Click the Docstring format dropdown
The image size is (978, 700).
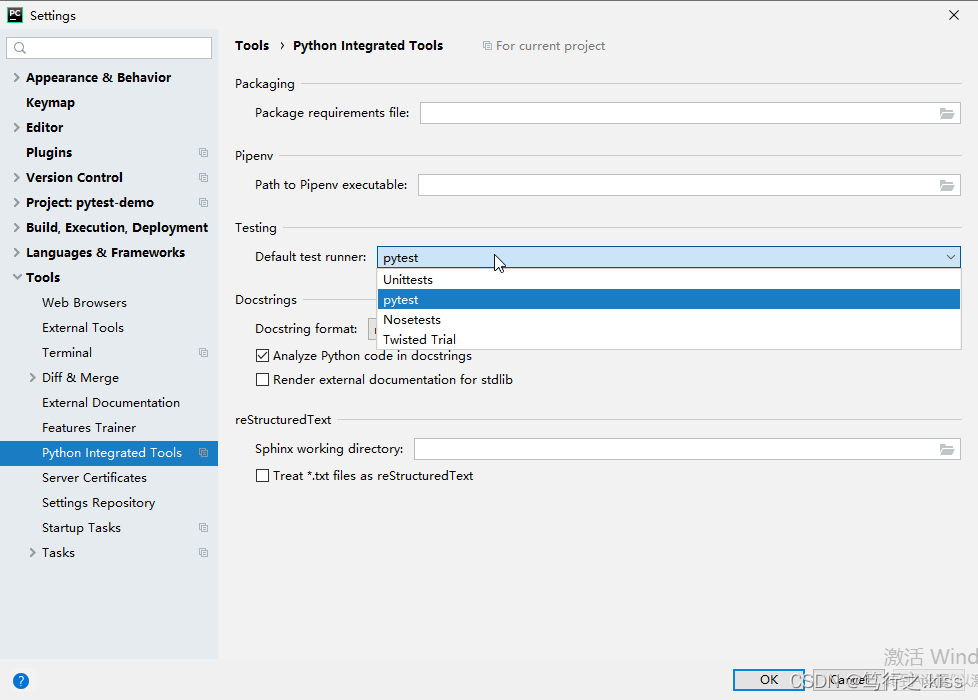pos(372,329)
